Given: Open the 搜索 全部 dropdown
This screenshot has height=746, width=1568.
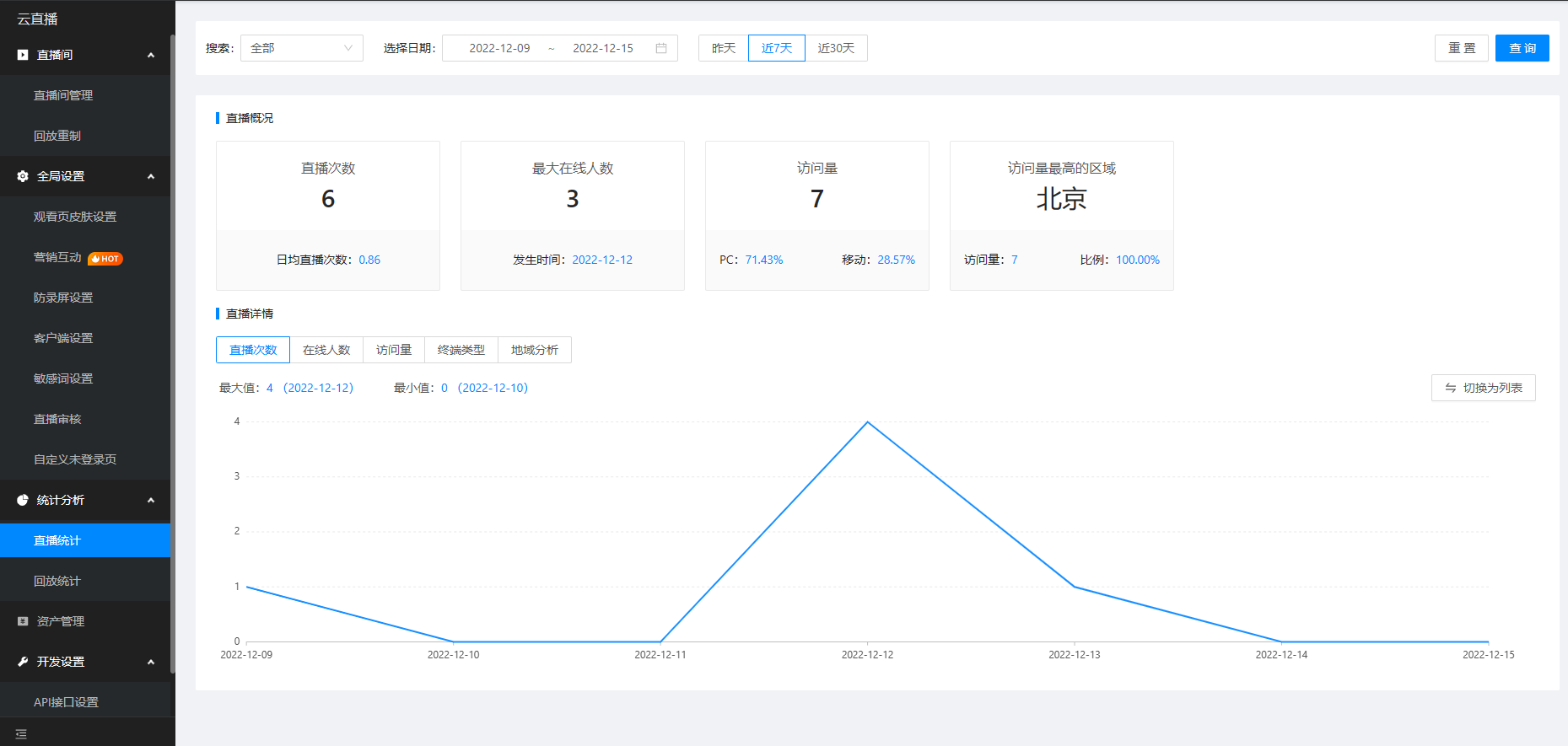Looking at the screenshot, I should [x=302, y=48].
